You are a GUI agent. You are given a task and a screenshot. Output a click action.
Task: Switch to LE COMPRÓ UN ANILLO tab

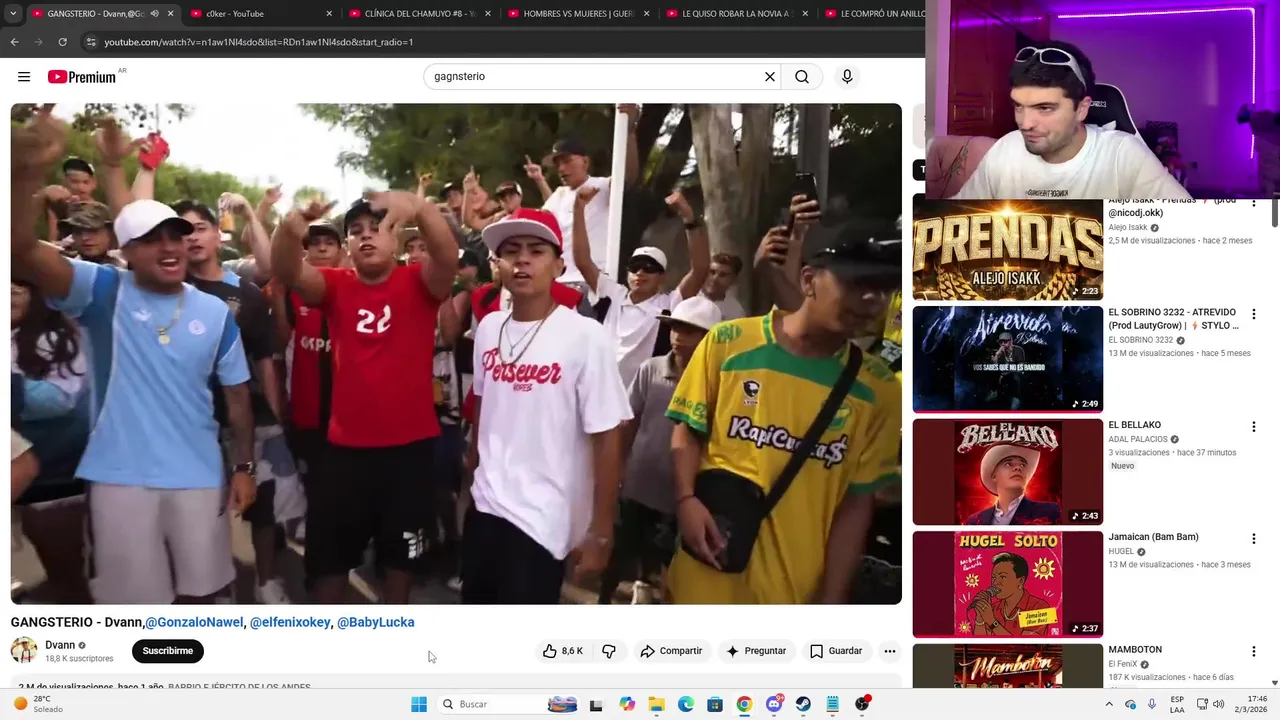tap(873, 14)
